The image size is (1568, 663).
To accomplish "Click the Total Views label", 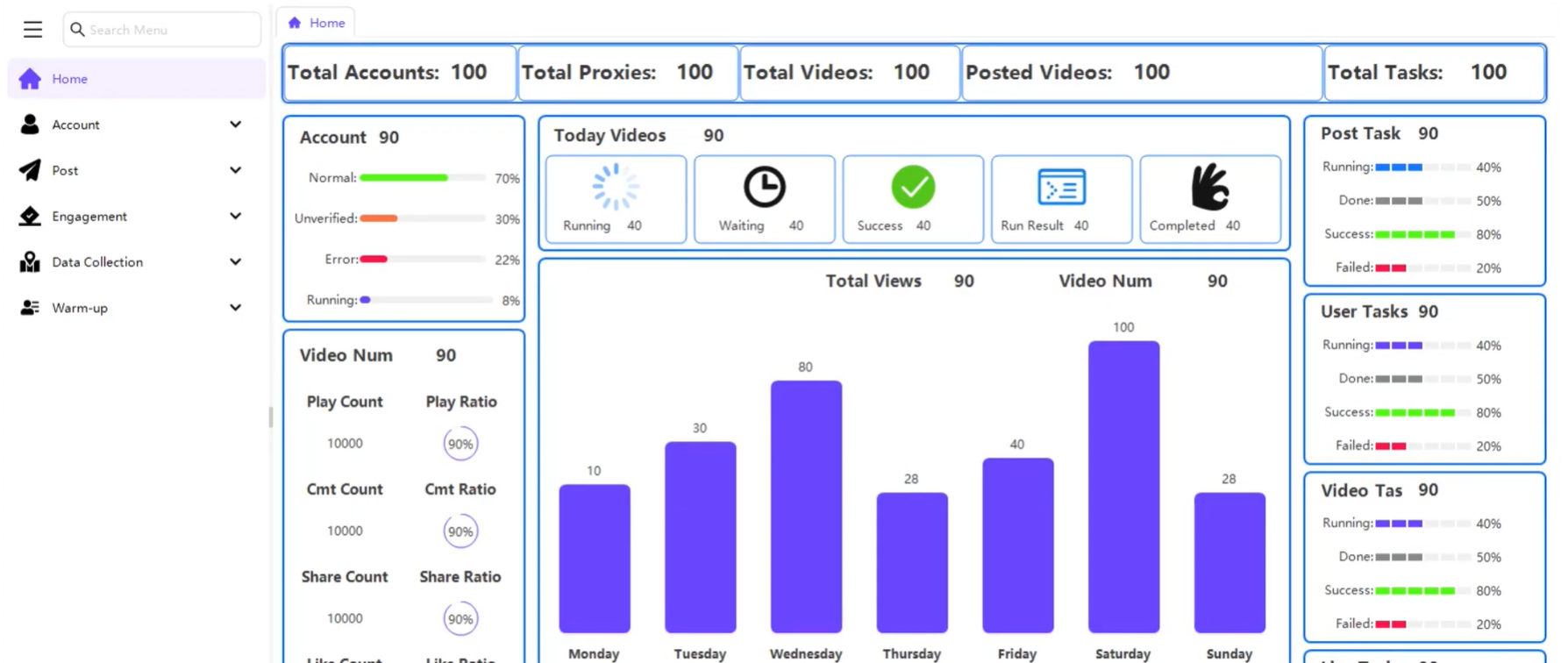I will [x=873, y=282].
